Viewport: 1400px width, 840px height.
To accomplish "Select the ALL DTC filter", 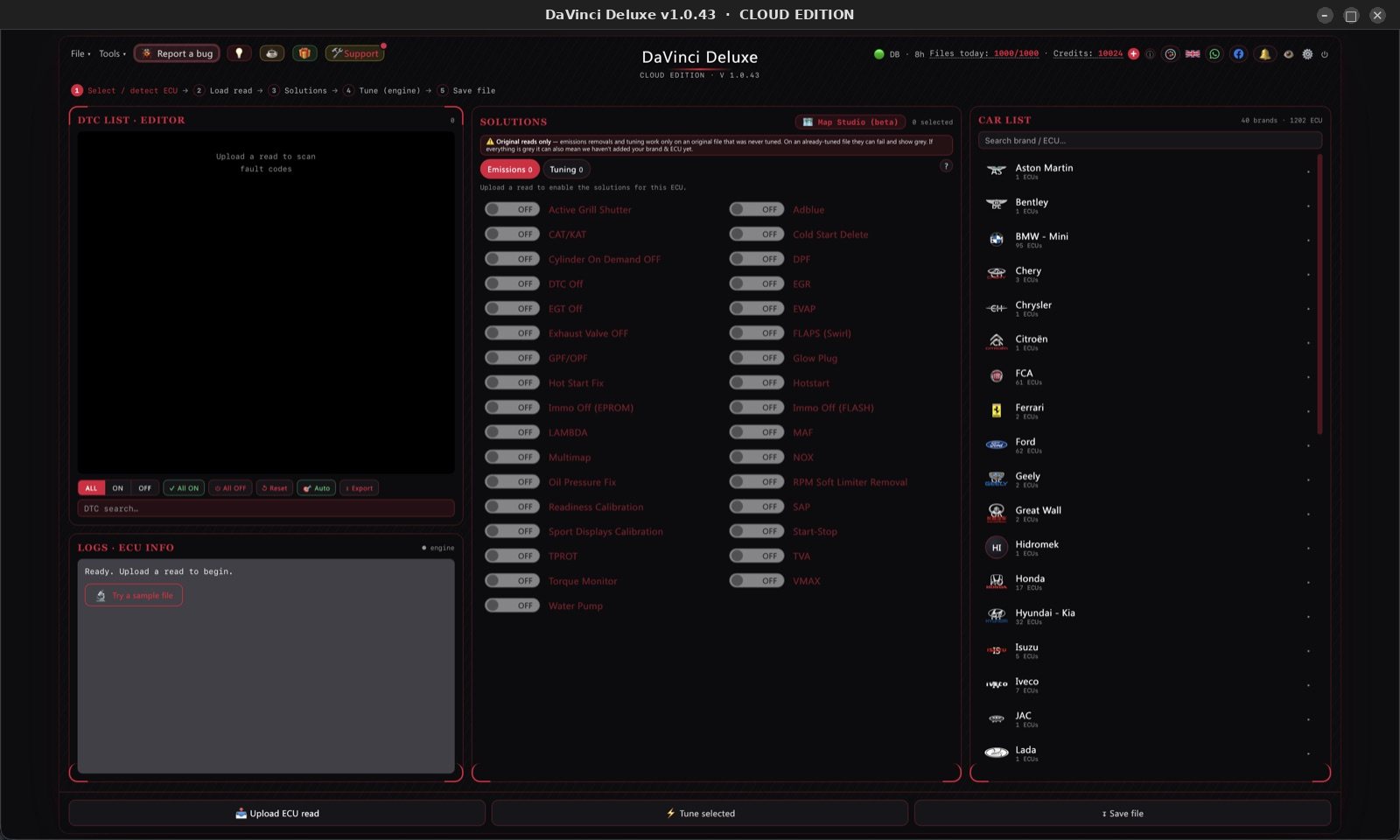I will (x=91, y=488).
